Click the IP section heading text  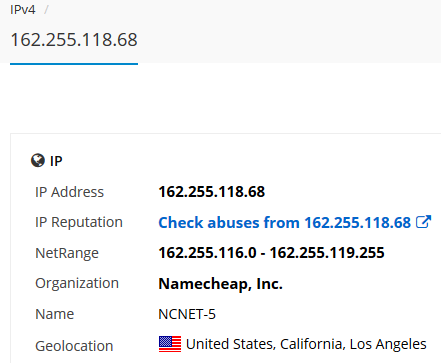tap(56, 161)
